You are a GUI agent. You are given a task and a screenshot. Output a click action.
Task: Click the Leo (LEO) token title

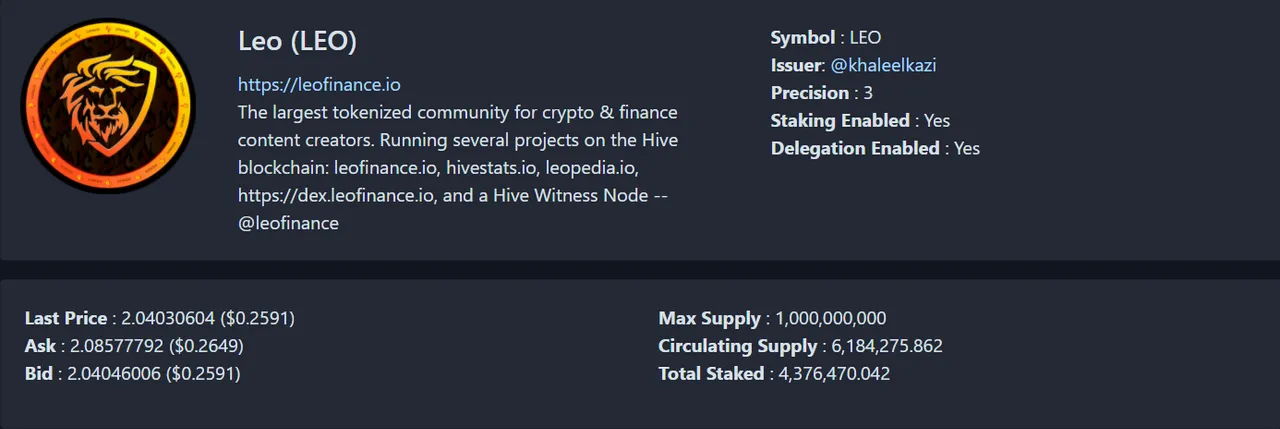297,41
